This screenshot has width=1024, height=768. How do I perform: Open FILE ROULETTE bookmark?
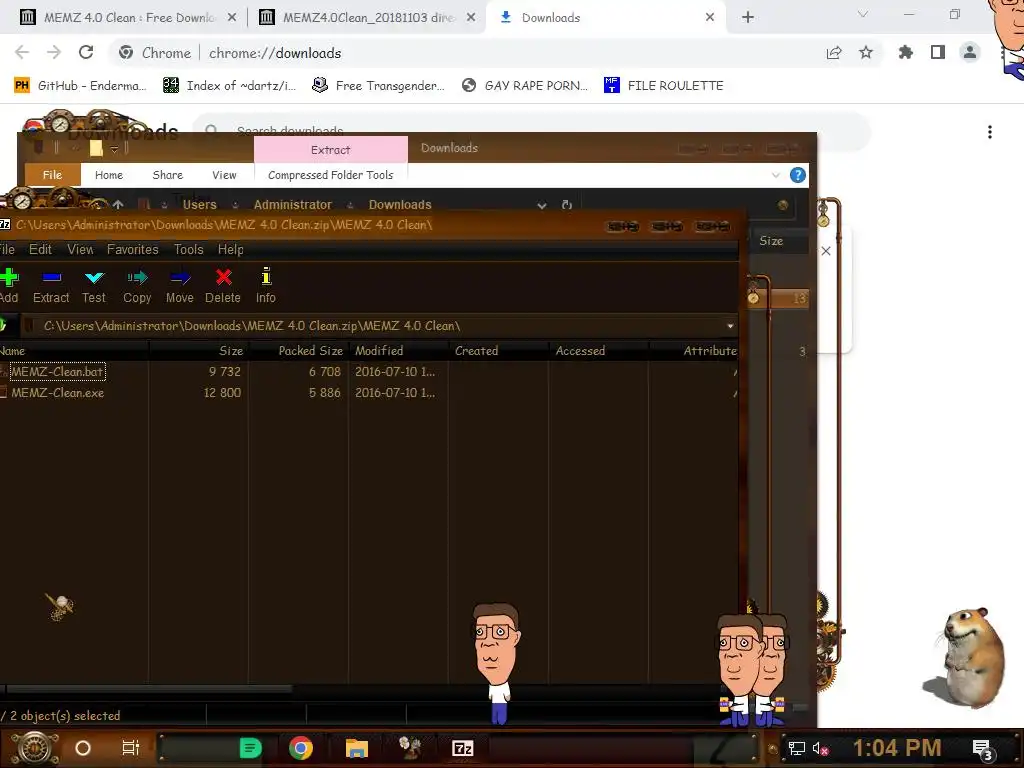664,86
